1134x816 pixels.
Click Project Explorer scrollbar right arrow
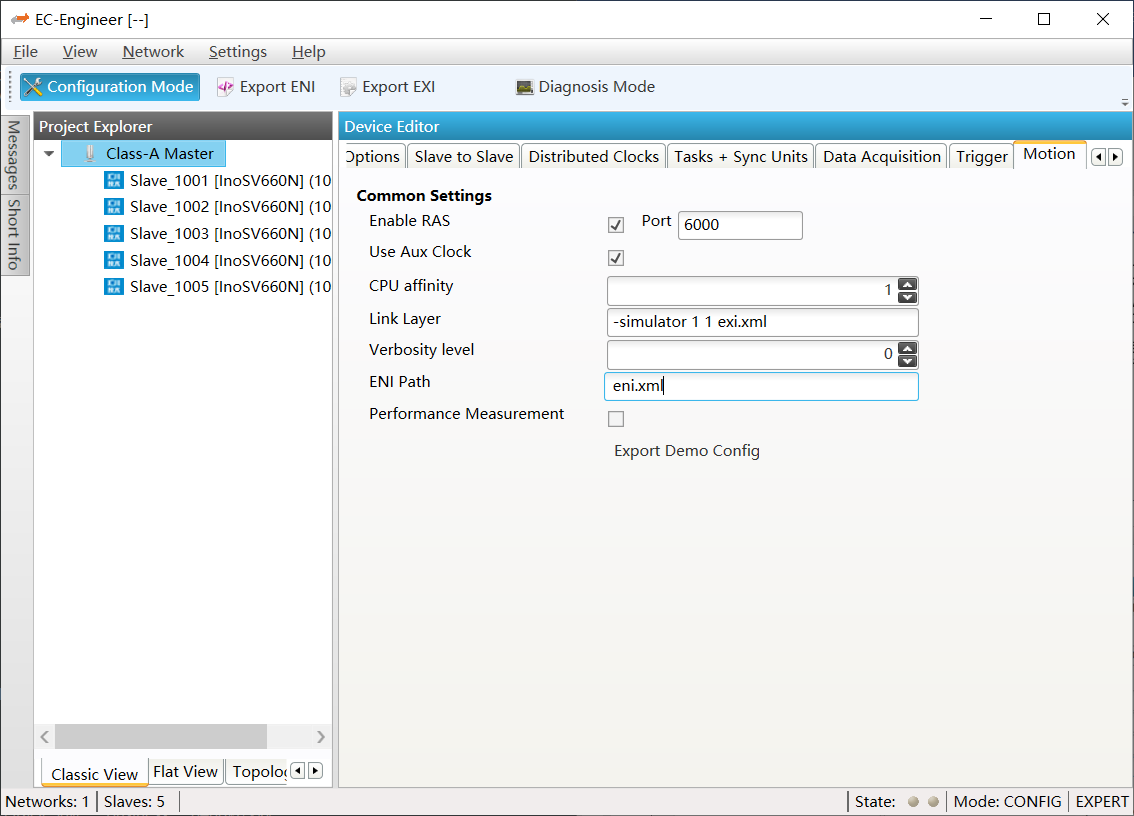[321, 736]
